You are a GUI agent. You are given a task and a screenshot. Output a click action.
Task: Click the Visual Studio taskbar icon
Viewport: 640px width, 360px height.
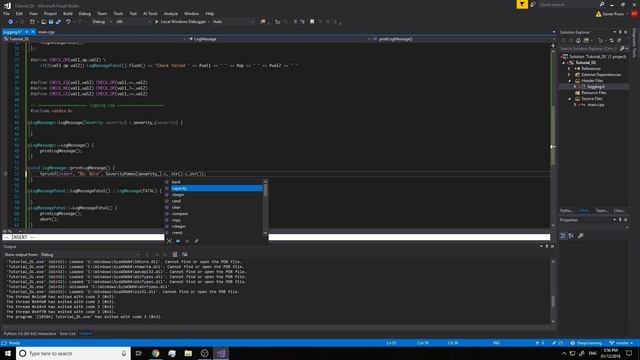tap(221, 353)
